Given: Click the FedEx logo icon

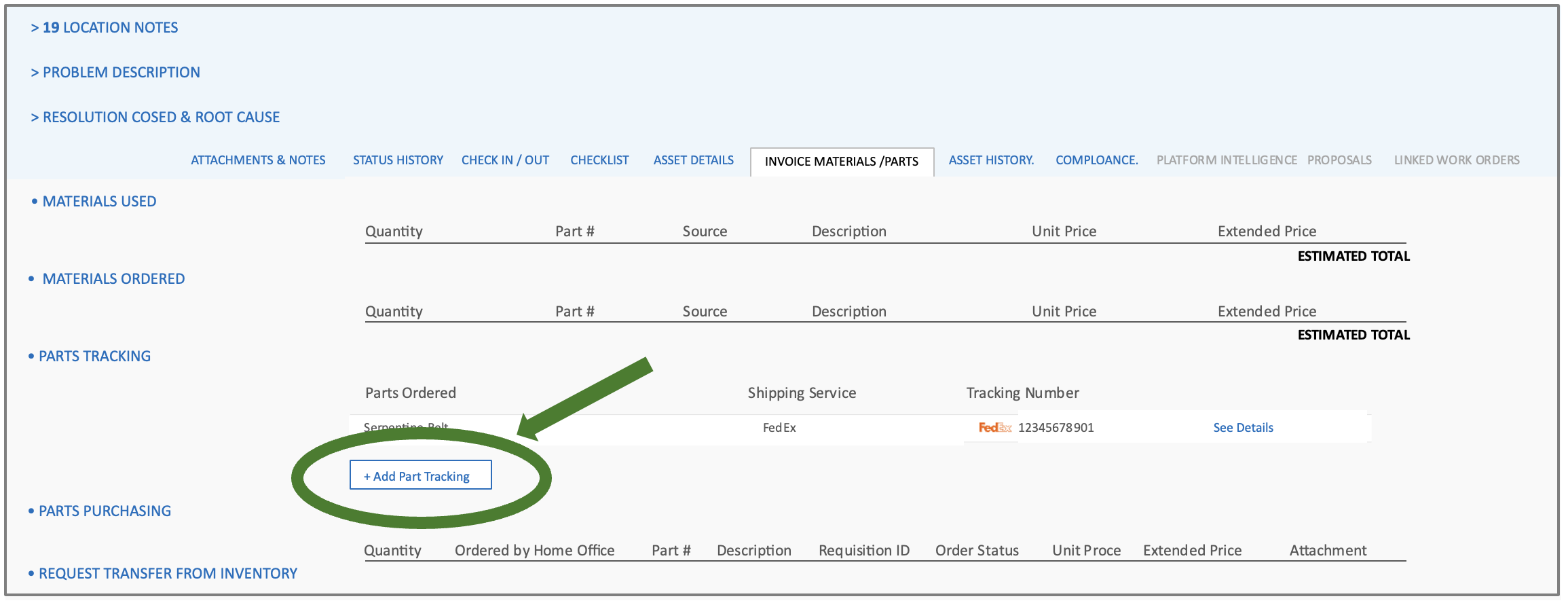Looking at the screenshot, I should coord(994,428).
